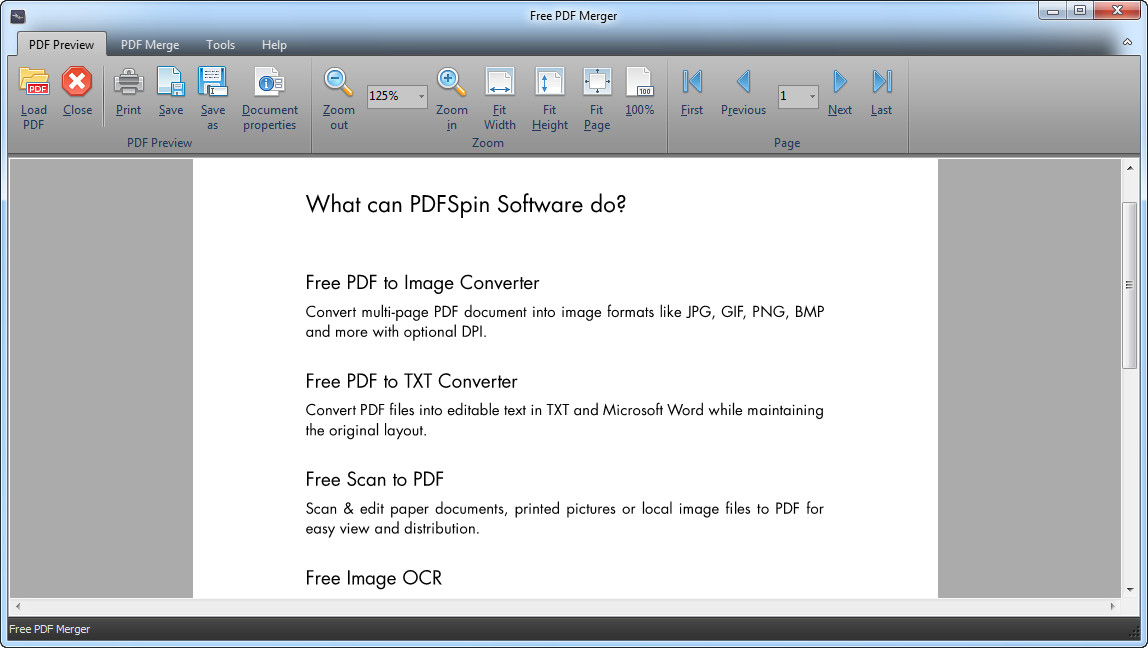Set zoom to 100% icon
The width and height of the screenshot is (1148, 648).
coord(639,92)
